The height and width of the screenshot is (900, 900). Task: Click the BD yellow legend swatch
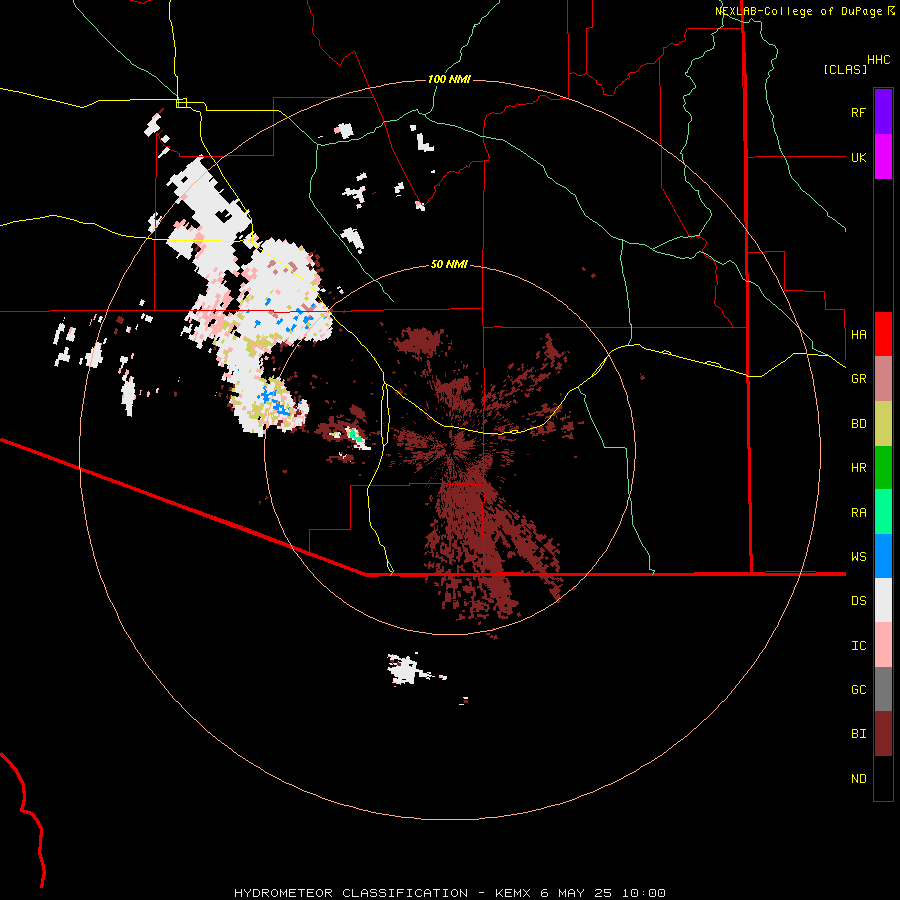click(x=883, y=424)
